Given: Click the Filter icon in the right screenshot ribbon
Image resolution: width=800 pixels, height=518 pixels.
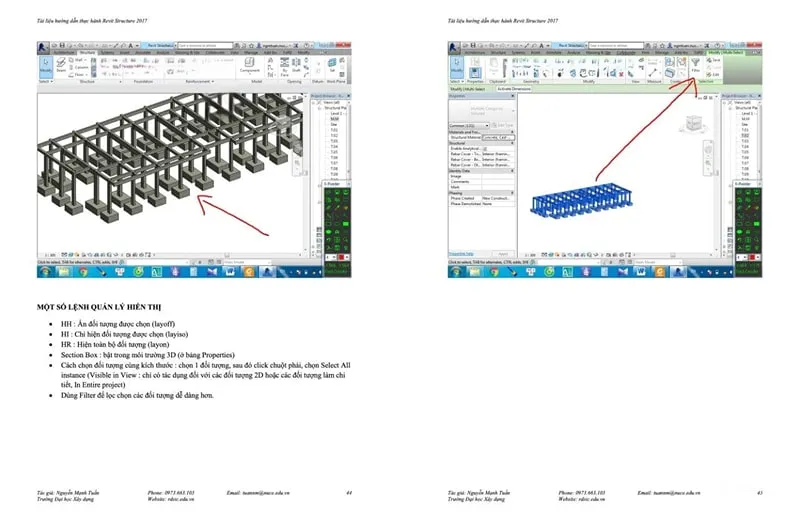Looking at the screenshot, I should coord(695,64).
